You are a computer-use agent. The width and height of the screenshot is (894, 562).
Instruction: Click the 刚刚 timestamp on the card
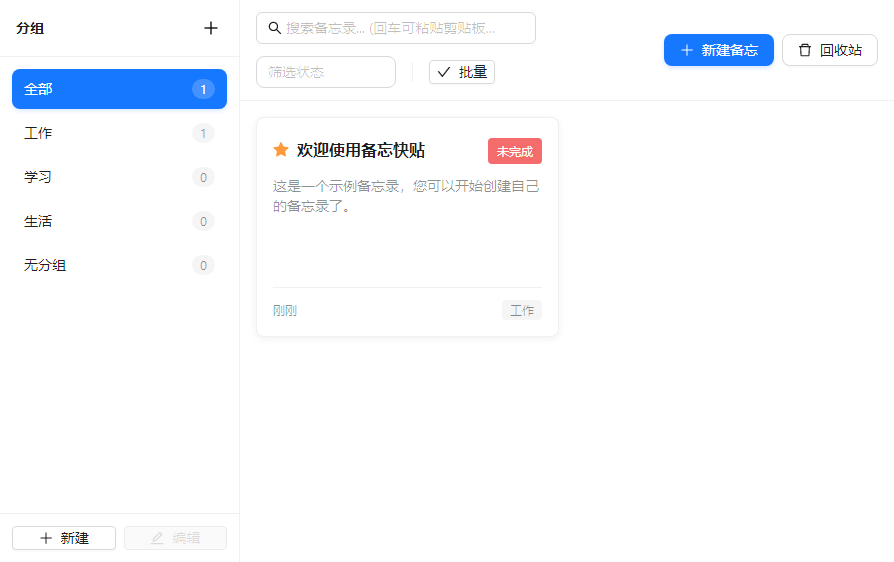[285, 311]
